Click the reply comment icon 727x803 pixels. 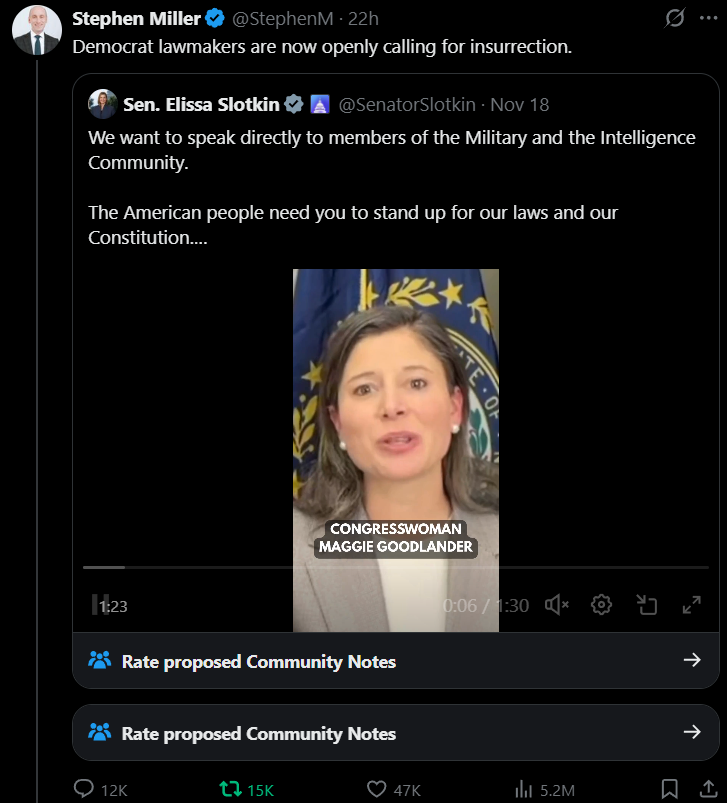point(85,789)
